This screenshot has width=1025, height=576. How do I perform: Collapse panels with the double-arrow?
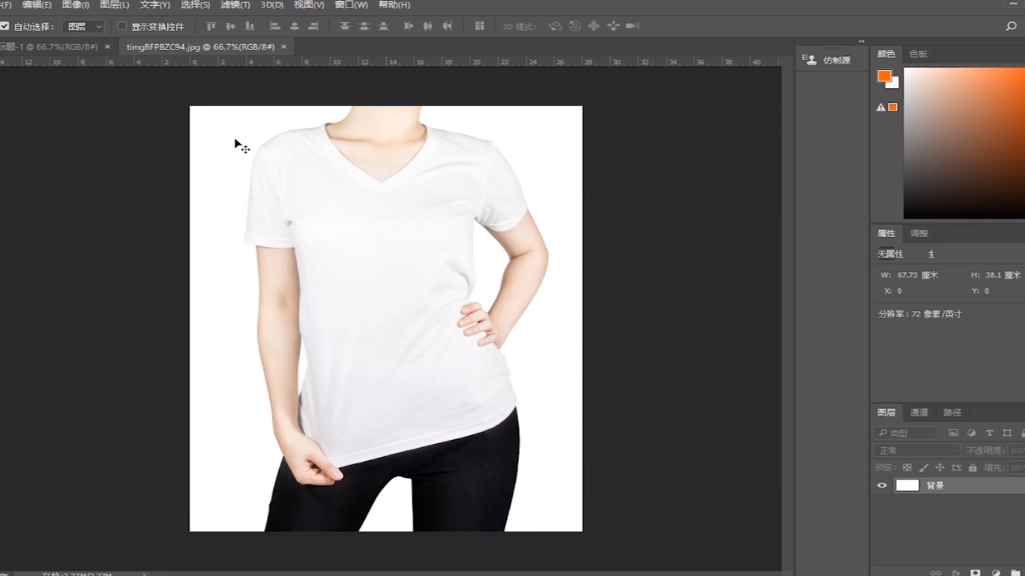pos(862,41)
